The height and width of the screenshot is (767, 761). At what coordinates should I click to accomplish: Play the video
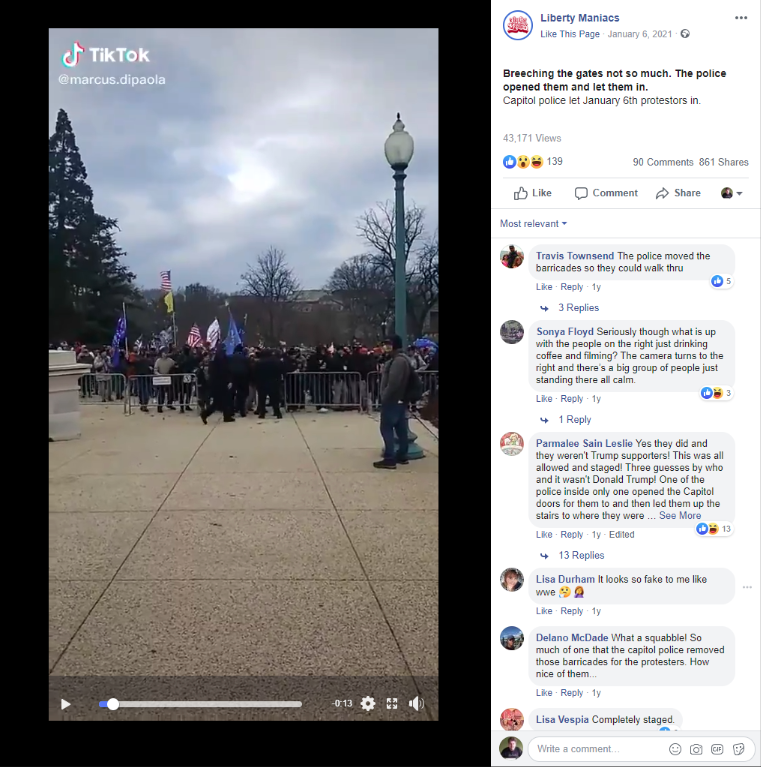coord(66,704)
